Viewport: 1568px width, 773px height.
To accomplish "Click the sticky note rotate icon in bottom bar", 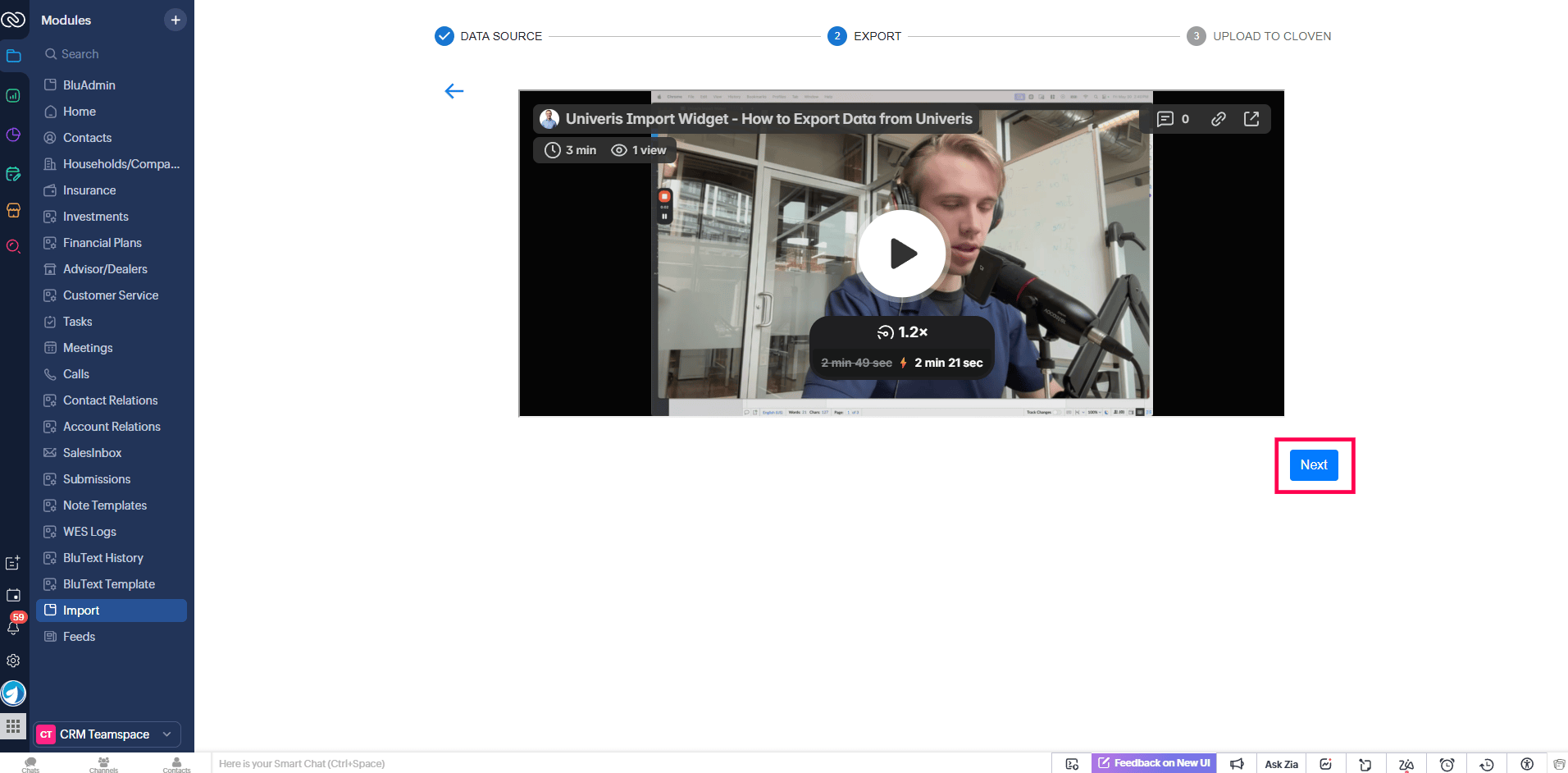I will pyautogui.click(x=1365, y=764).
